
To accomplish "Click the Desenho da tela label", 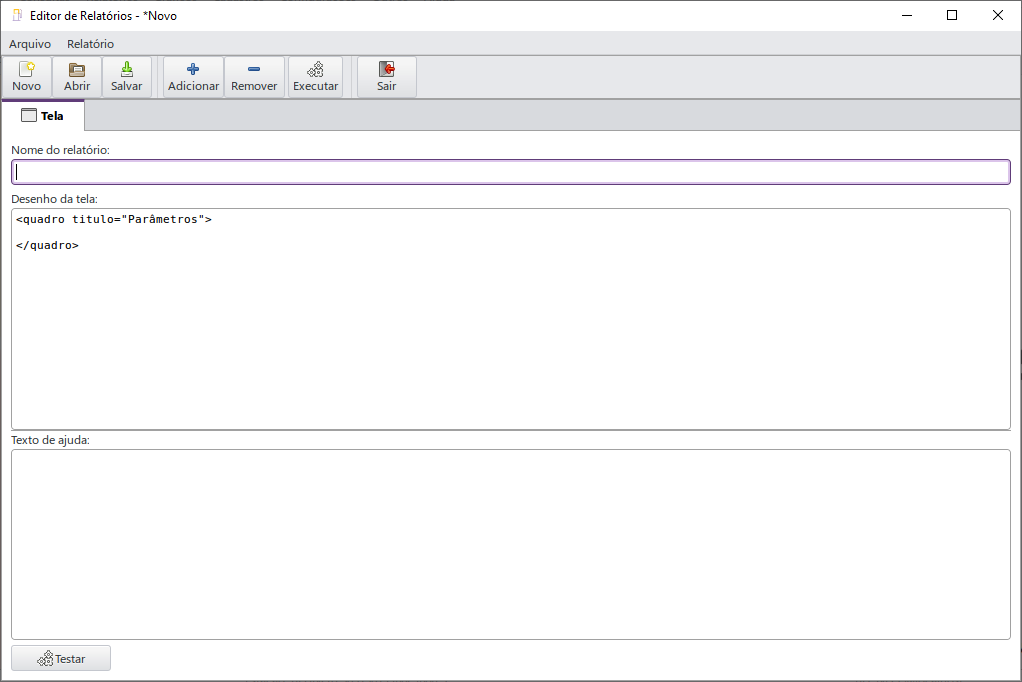I will click(x=55, y=199).
